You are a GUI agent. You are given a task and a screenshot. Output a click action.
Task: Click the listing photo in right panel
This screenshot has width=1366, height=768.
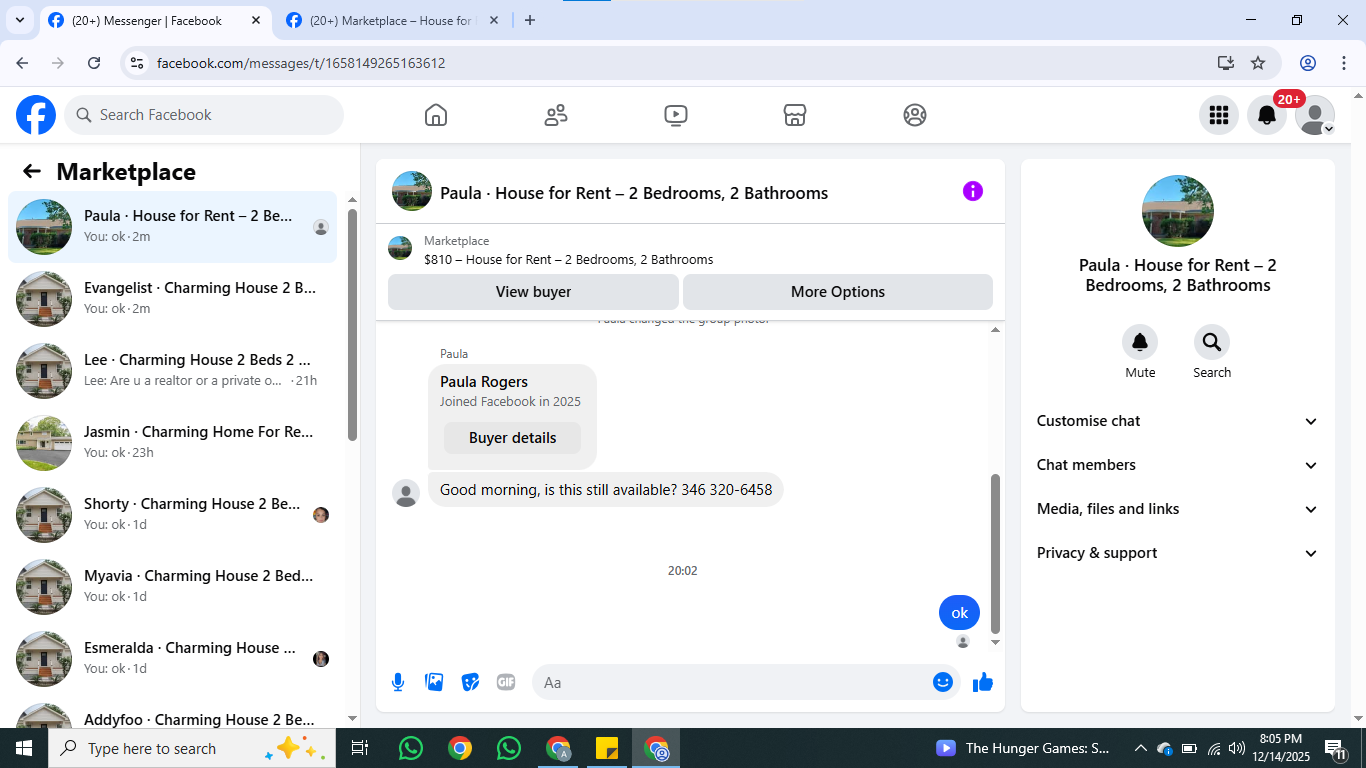point(1178,211)
